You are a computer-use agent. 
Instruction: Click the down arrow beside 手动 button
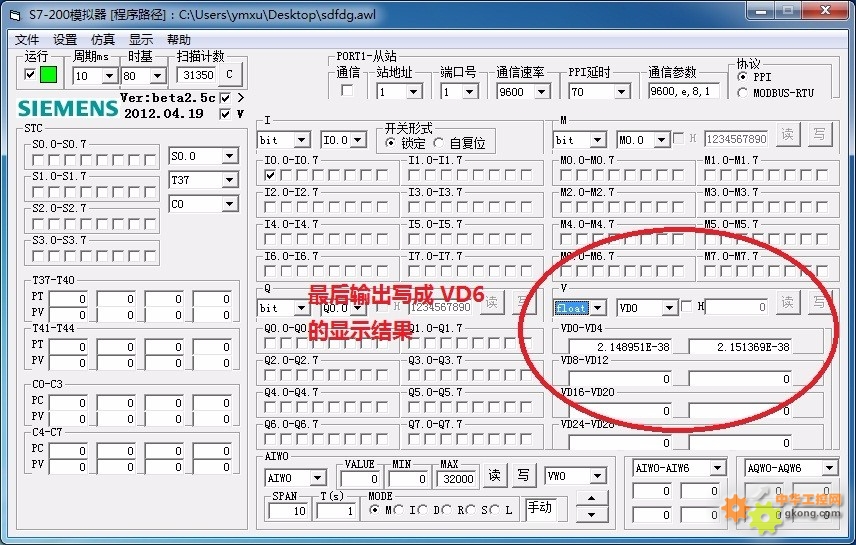click(x=591, y=514)
